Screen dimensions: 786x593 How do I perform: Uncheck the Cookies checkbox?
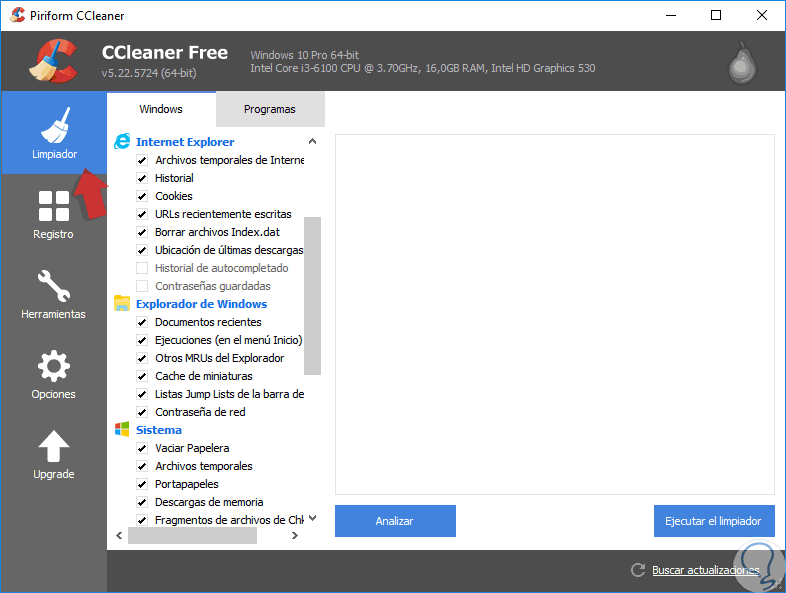[x=142, y=196]
